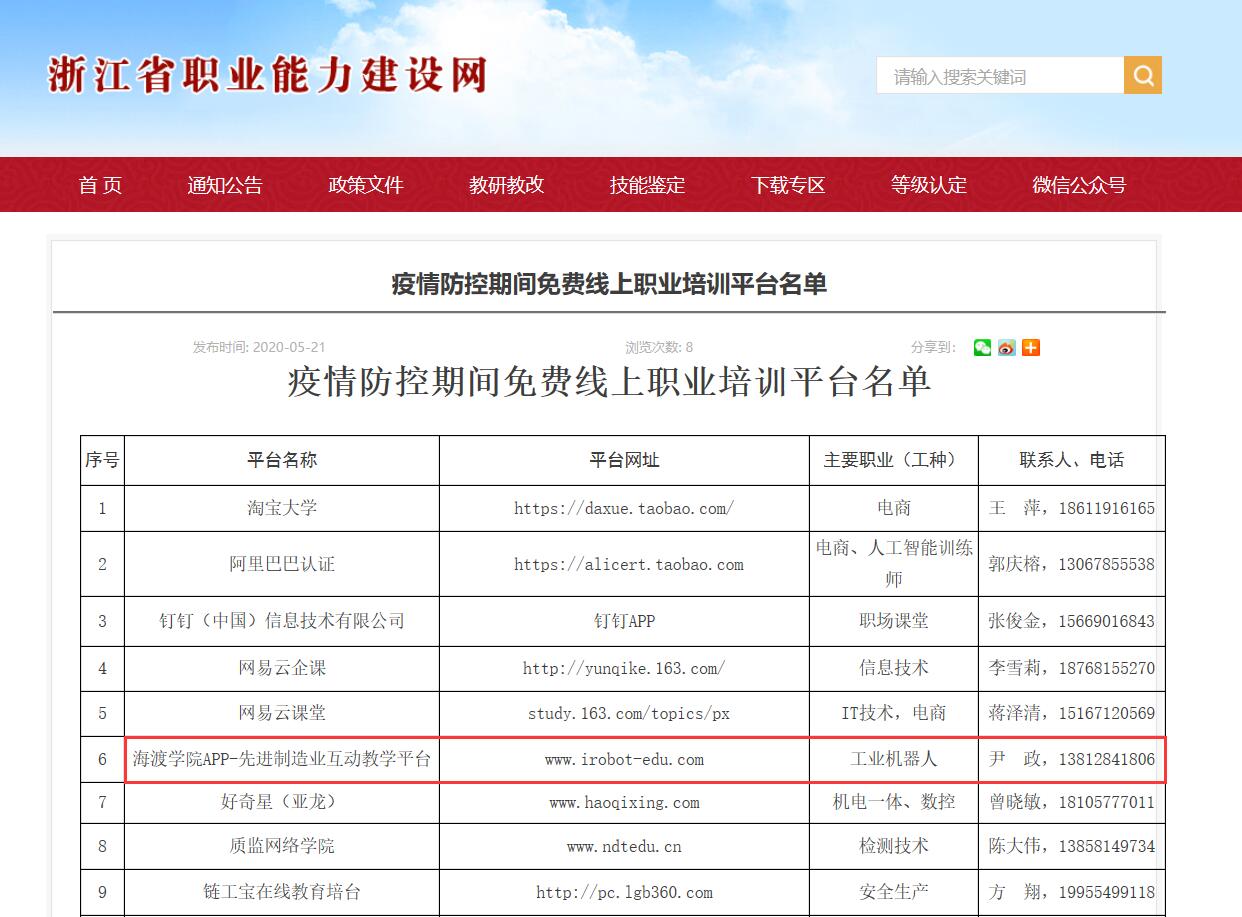Open more share options plus icon
The image size is (1242, 917).
tap(1031, 348)
